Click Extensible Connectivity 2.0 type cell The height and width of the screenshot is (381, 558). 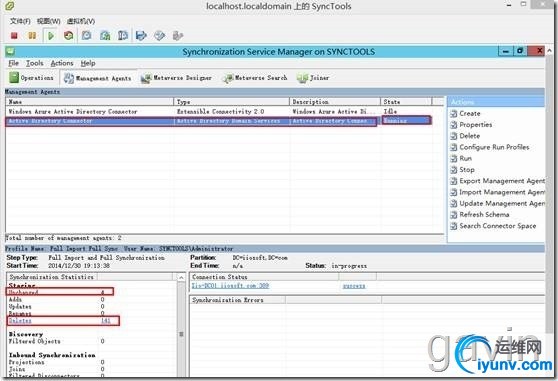pos(221,112)
